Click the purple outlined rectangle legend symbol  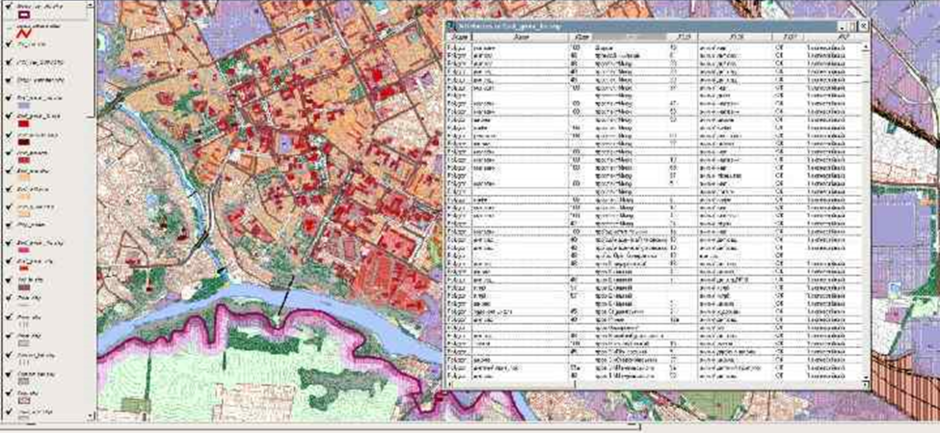[x=23, y=14]
